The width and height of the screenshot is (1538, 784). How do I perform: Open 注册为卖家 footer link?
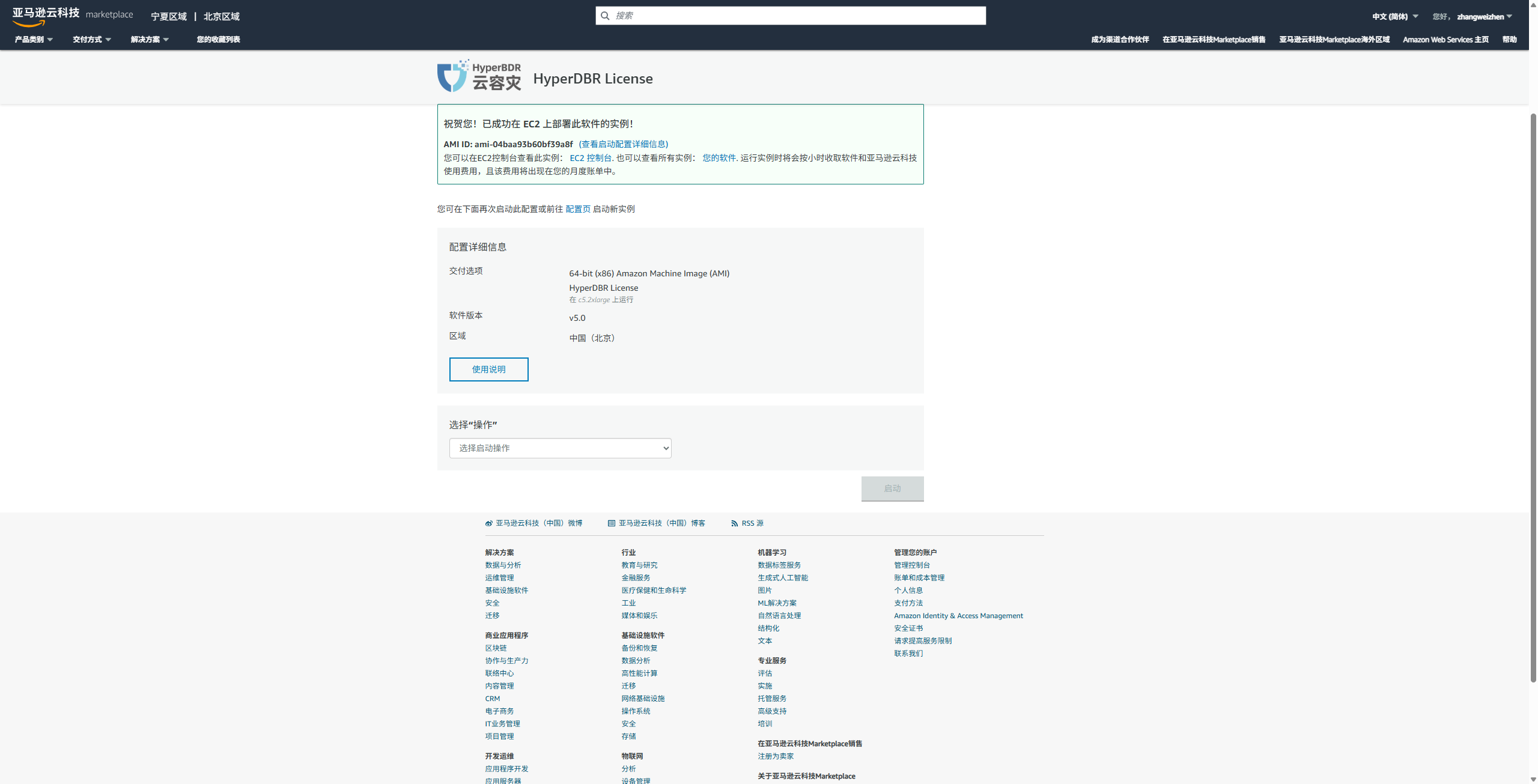(x=776, y=756)
